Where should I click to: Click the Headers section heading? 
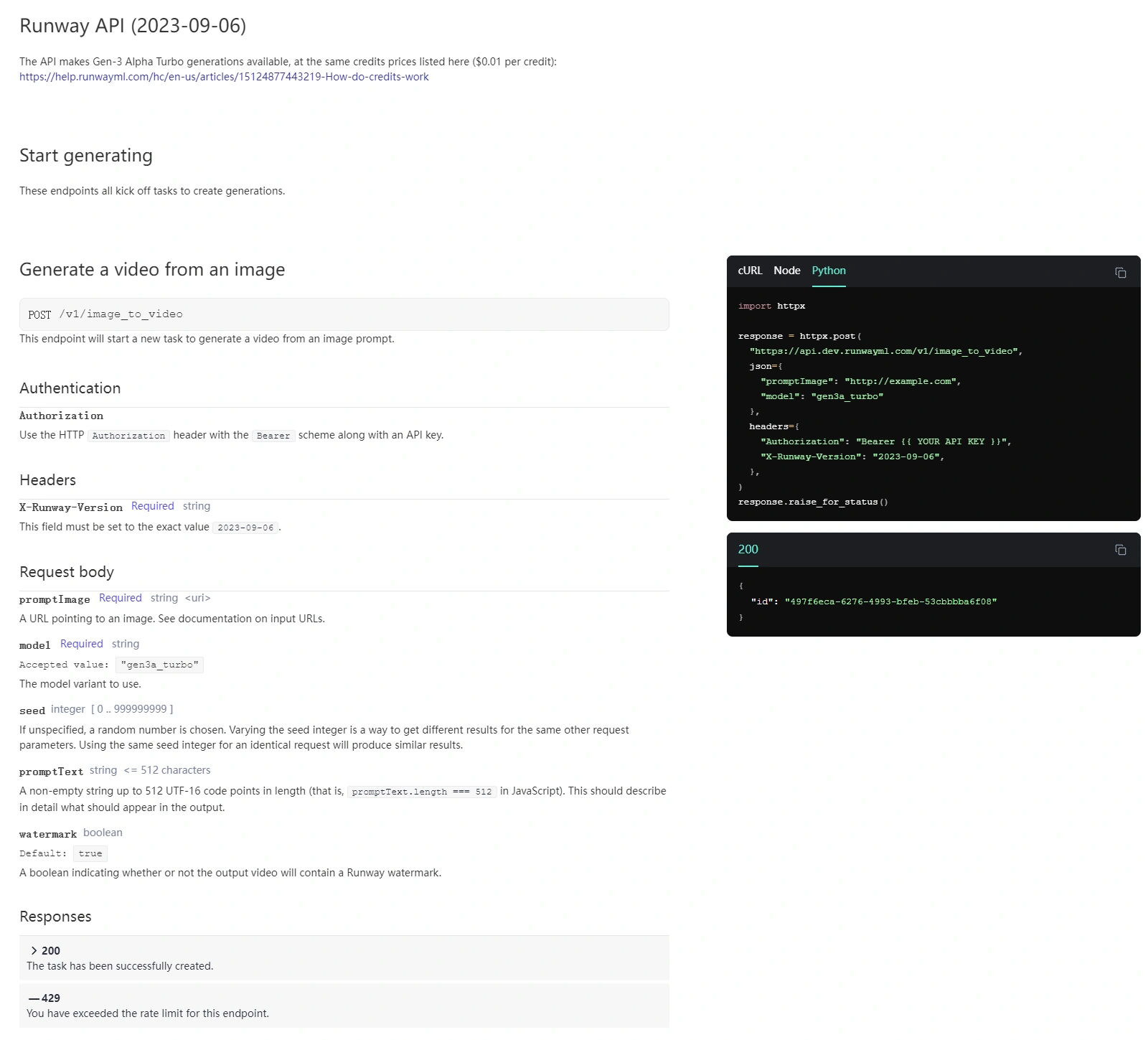point(47,480)
